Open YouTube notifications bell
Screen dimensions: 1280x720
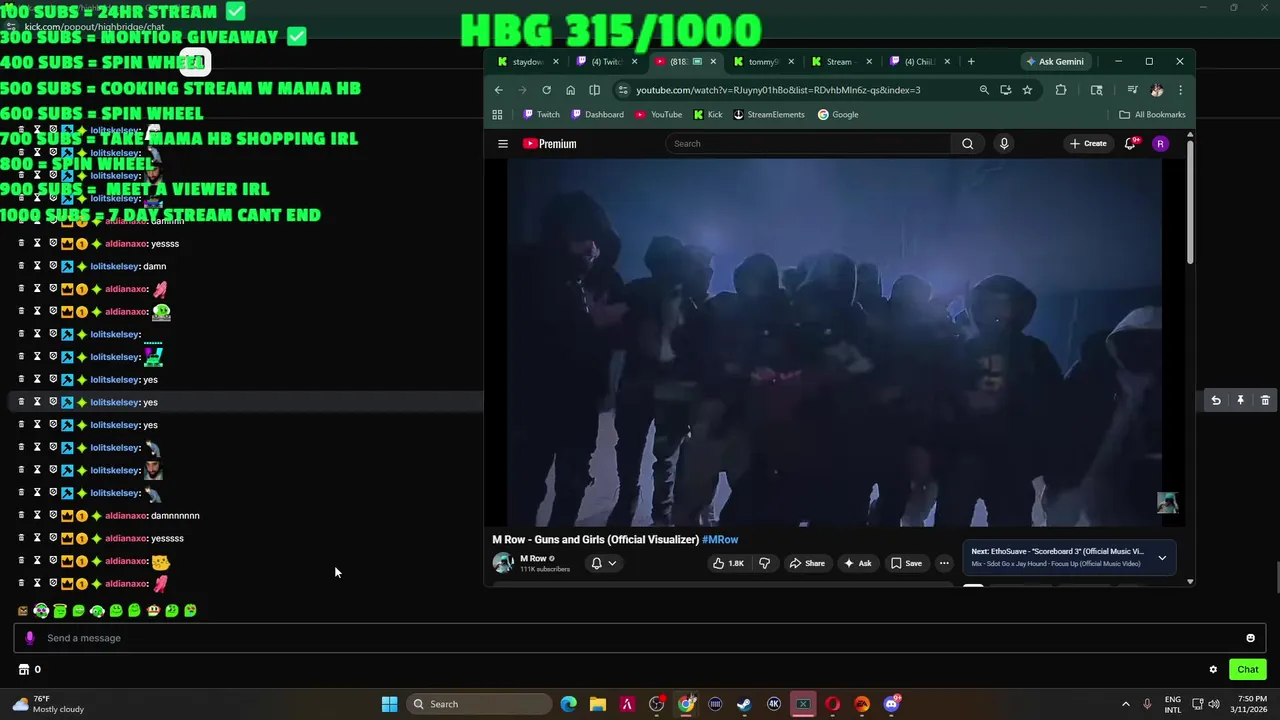pos(1130,144)
